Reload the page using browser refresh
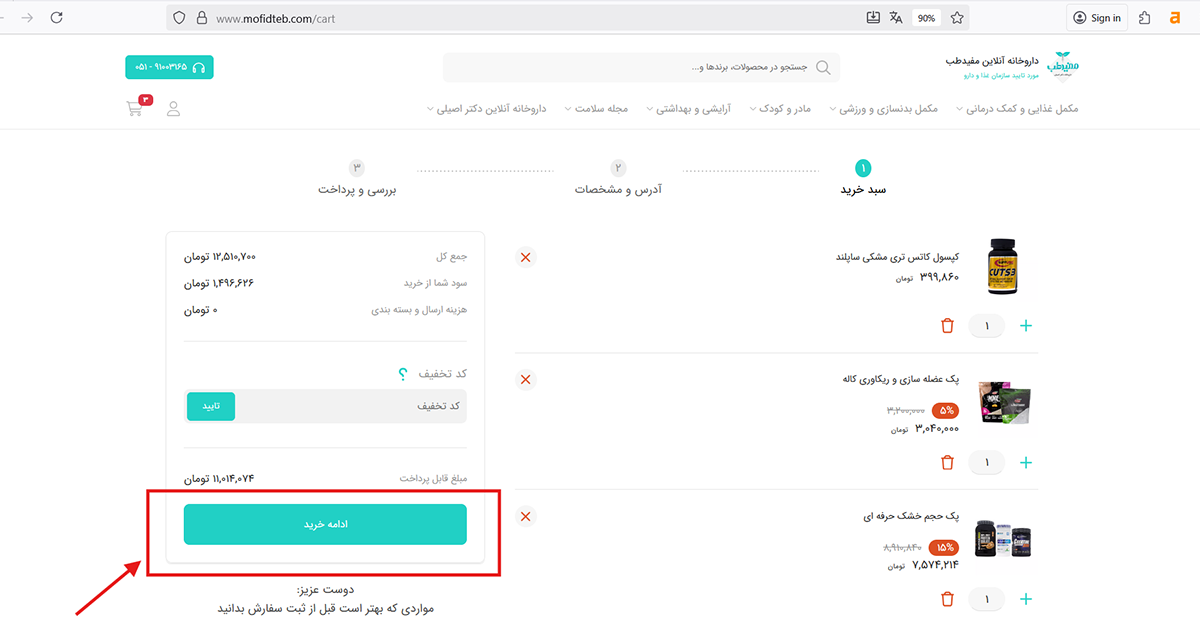1200x628 pixels. 56,18
